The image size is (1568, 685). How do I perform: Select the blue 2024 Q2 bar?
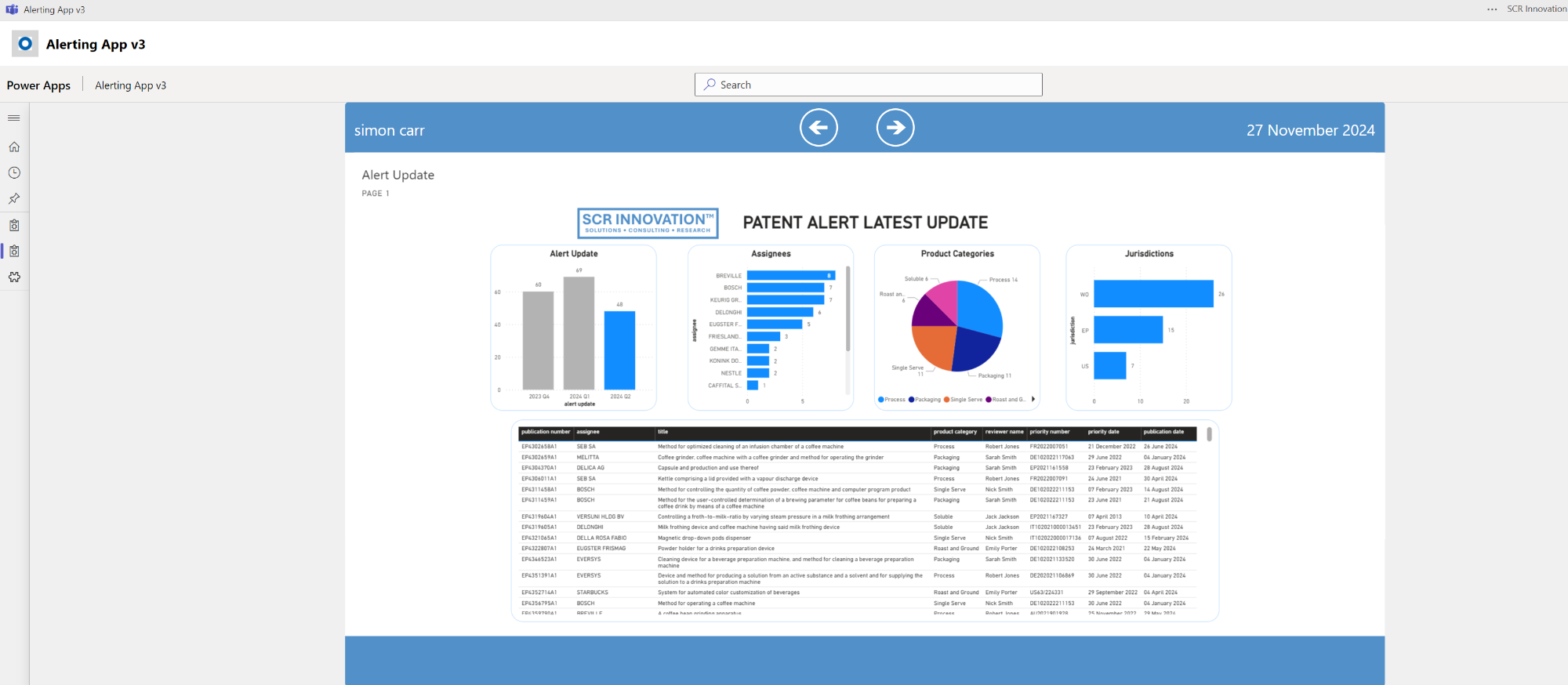[x=619, y=350]
